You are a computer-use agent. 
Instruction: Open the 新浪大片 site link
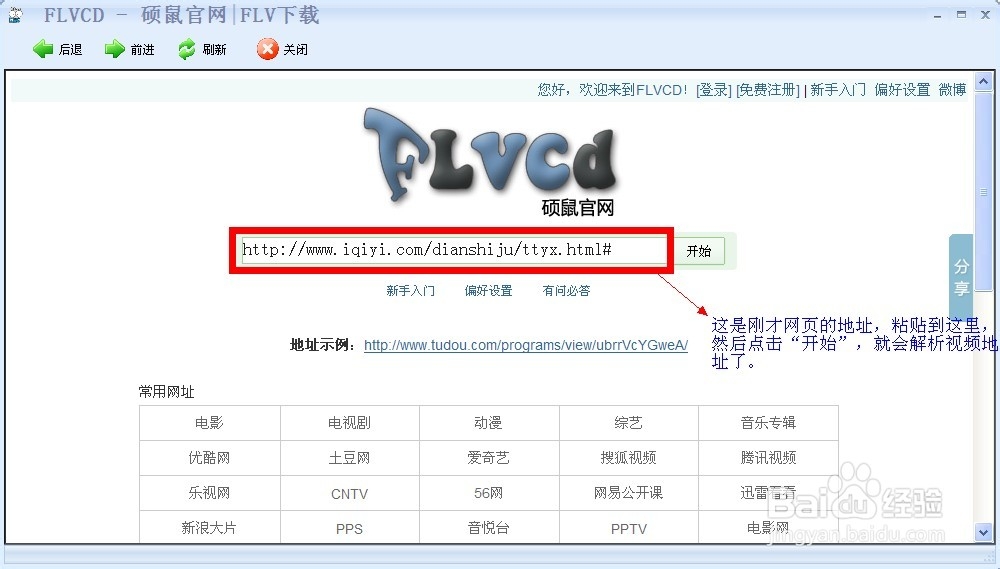pyautogui.click(x=209, y=528)
